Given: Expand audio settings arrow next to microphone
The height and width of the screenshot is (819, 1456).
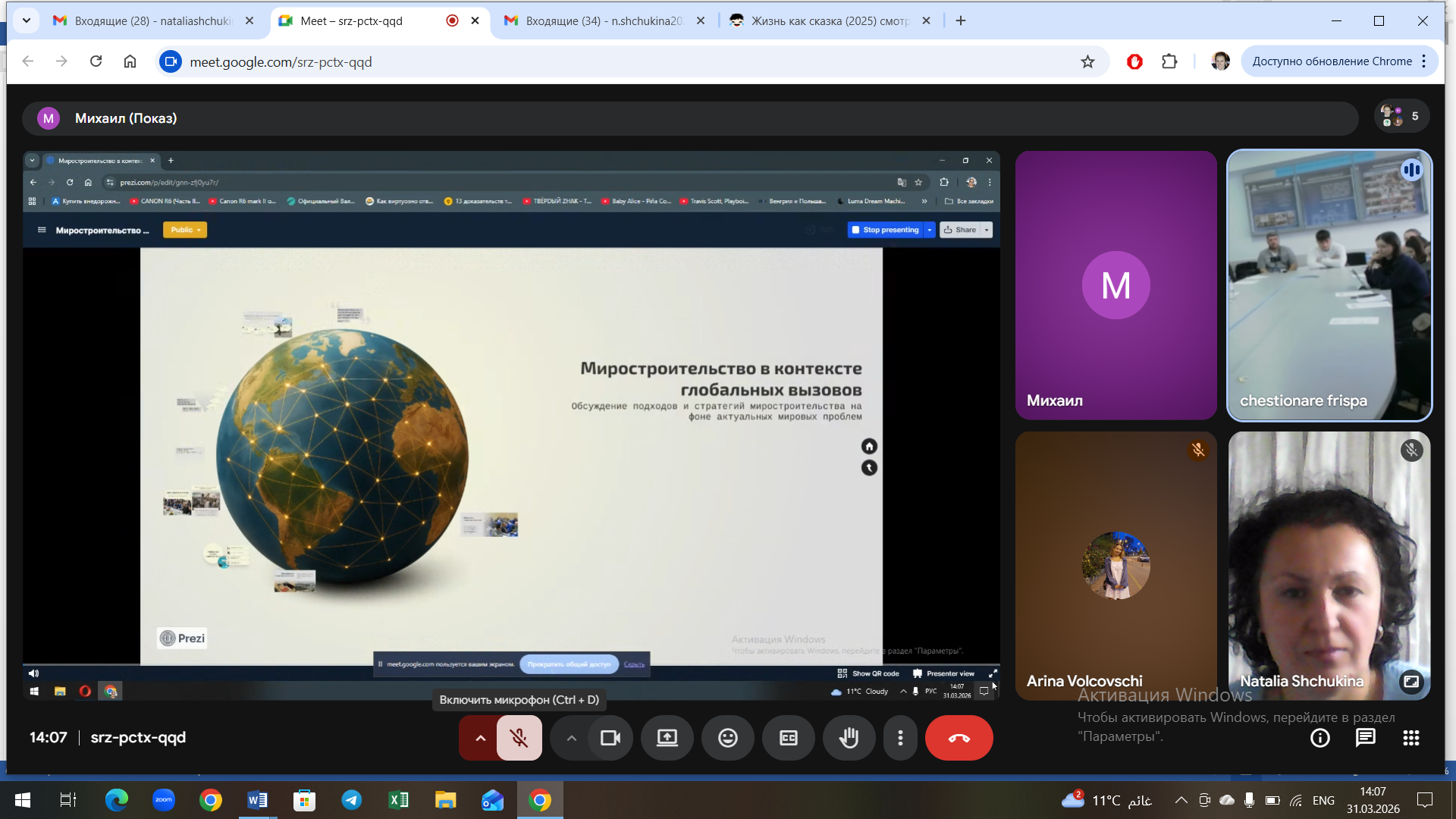Looking at the screenshot, I should tap(480, 738).
